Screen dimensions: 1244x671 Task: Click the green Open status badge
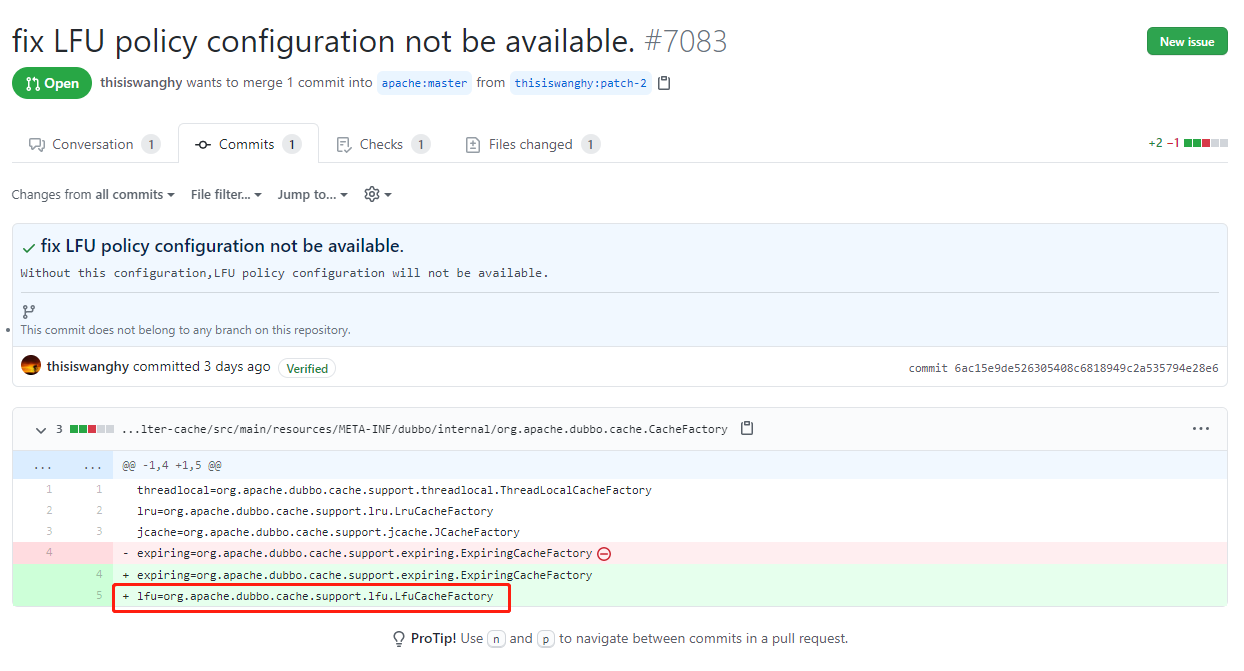(x=52, y=83)
